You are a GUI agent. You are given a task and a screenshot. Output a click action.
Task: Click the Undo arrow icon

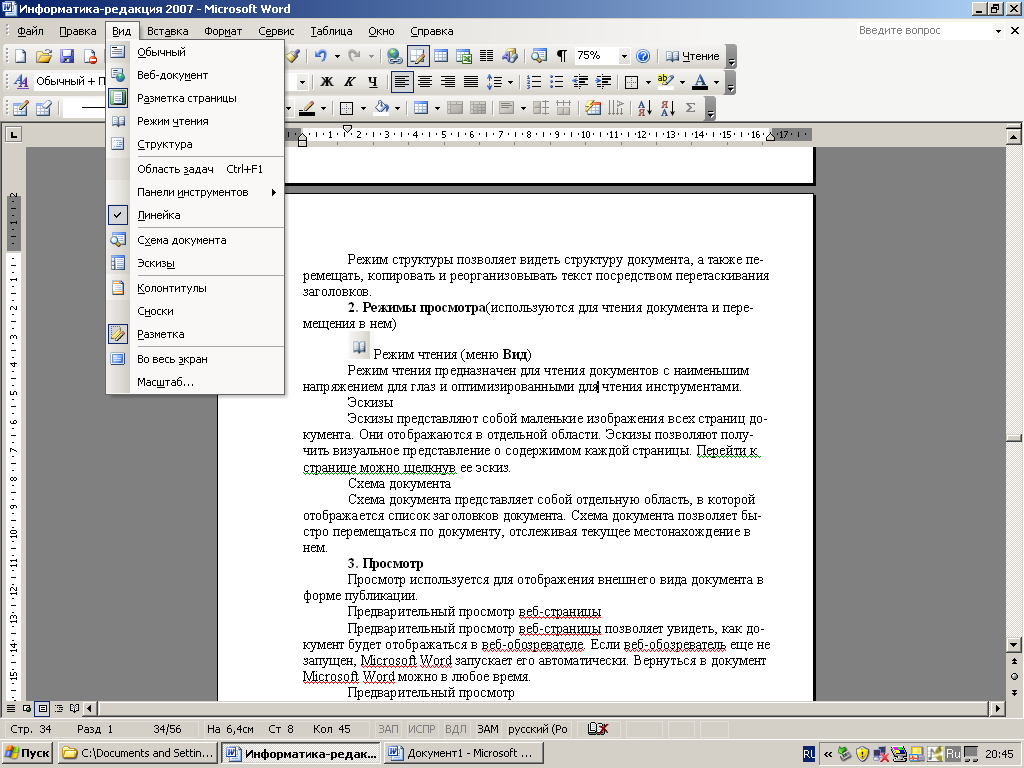pyautogui.click(x=320, y=56)
